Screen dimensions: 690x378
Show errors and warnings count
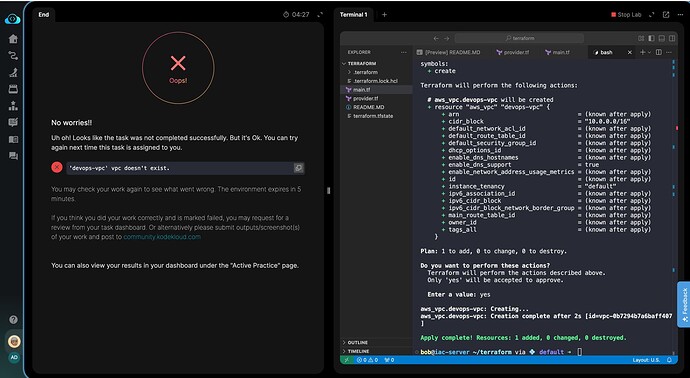367,360
